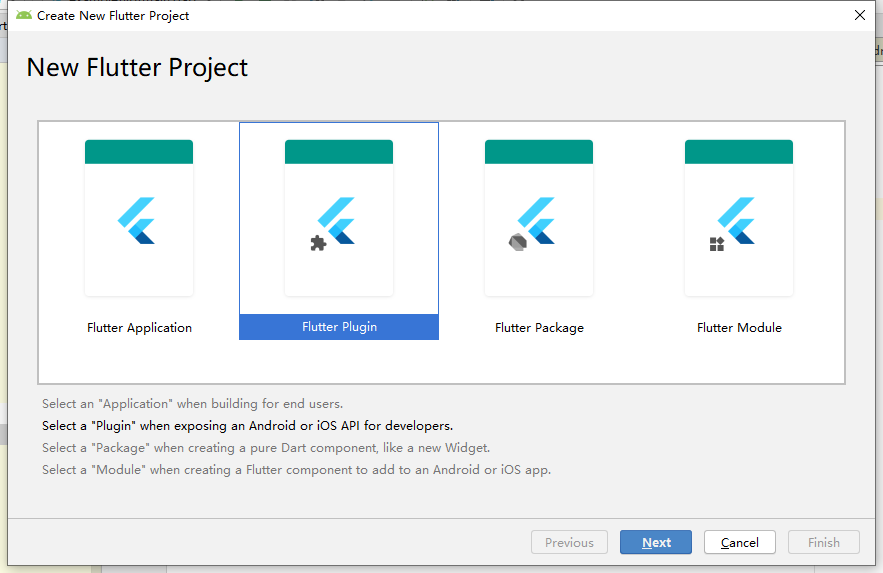This screenshot has width=883, height=573.
Task: Click the disabled Finish button
Action: (x=824, y=542)
